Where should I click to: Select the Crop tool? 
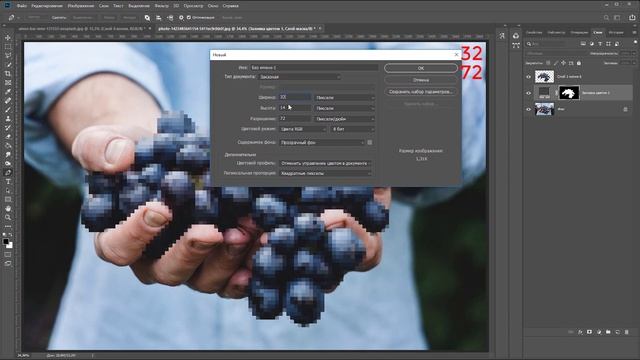(x=8, y=73)
